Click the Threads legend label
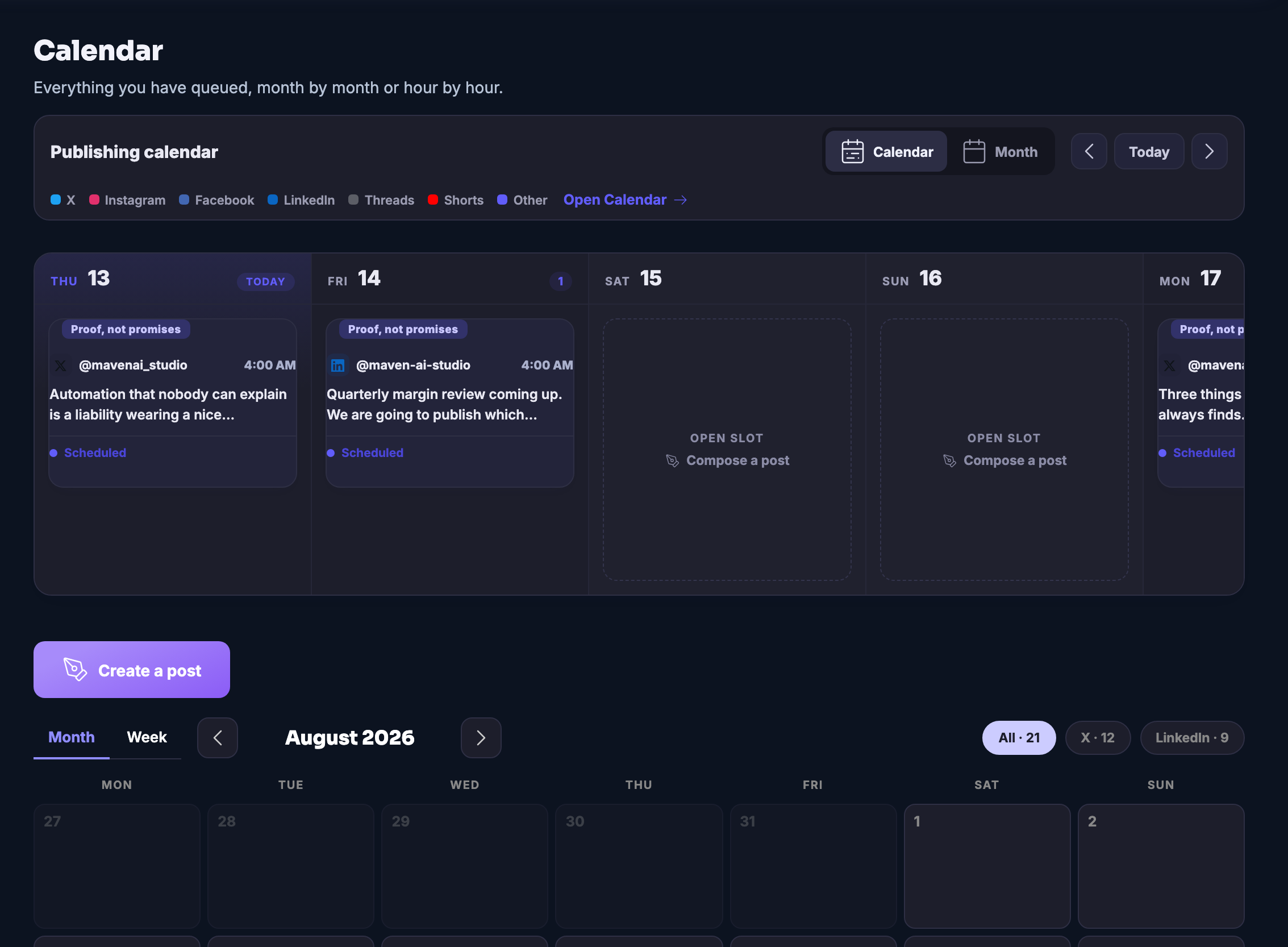The height and width of the screenshot is (947, 1288). (x=390, y=200)
